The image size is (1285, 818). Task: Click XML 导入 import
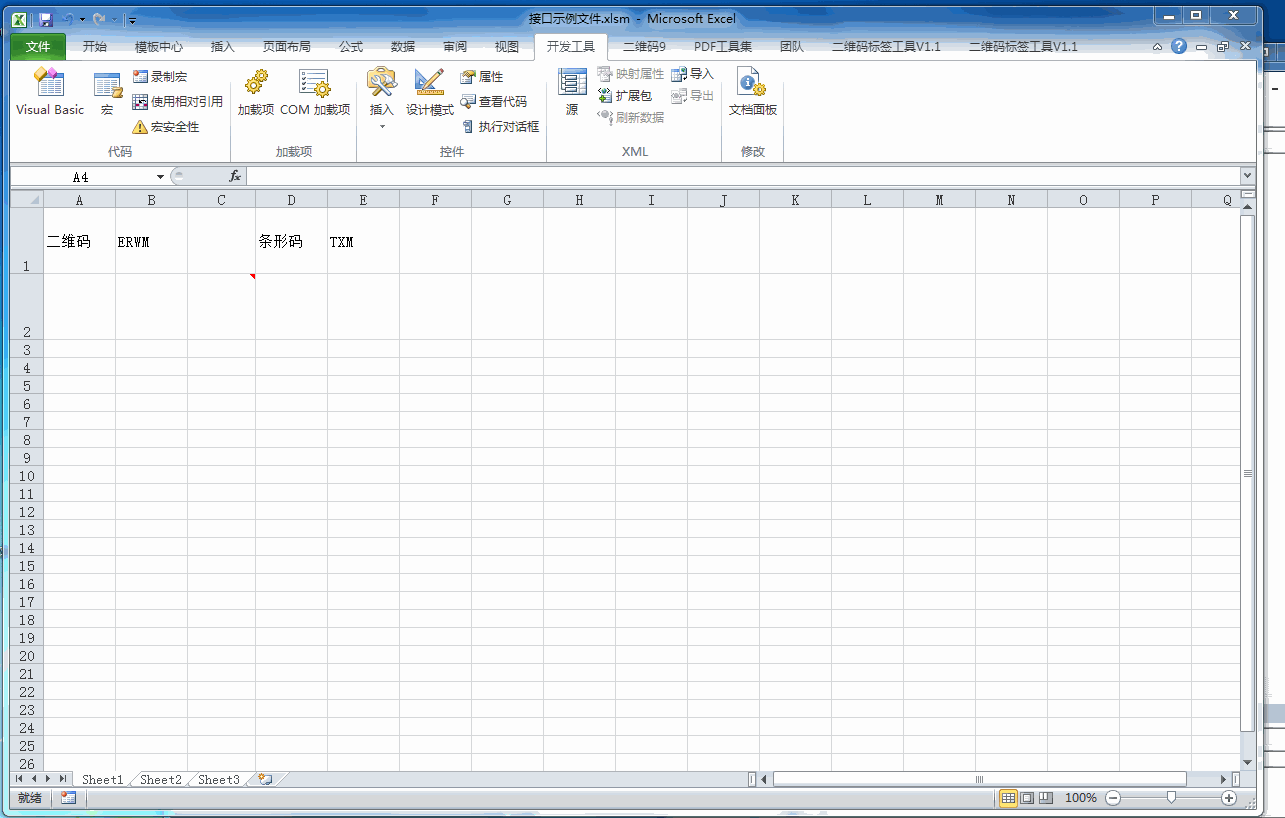click(693, 74)
